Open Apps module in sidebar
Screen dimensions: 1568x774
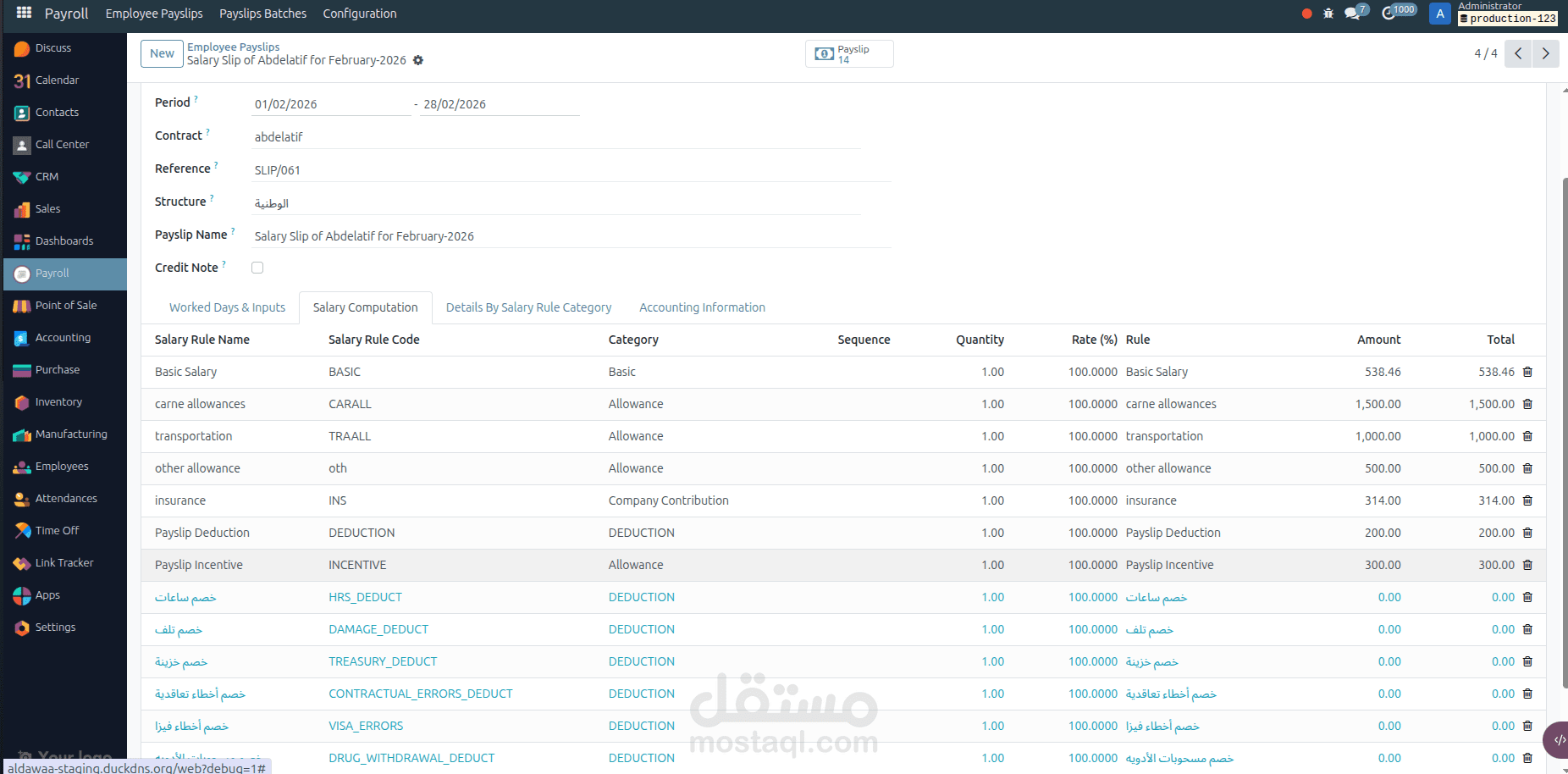pos(65,595)
